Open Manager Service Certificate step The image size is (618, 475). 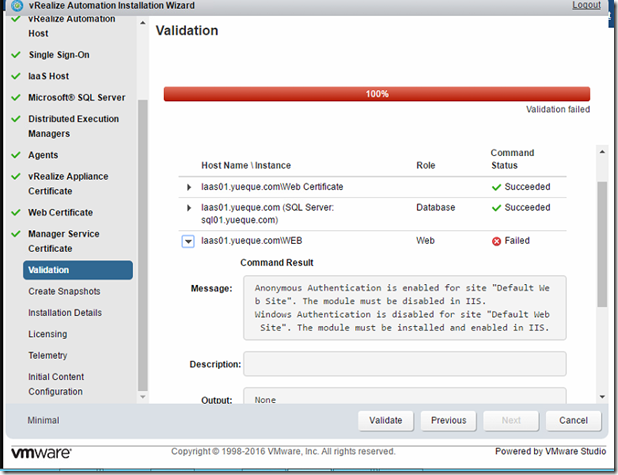(x=63, y=241)
